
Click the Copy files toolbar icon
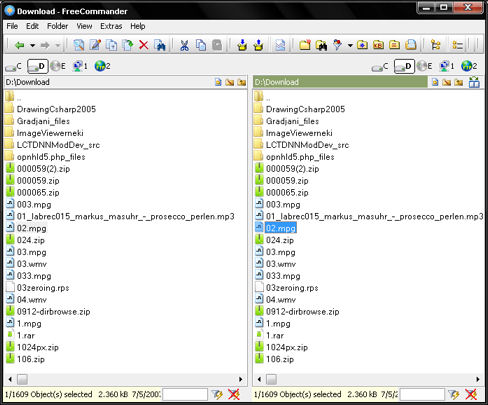[x=111, y=45]
